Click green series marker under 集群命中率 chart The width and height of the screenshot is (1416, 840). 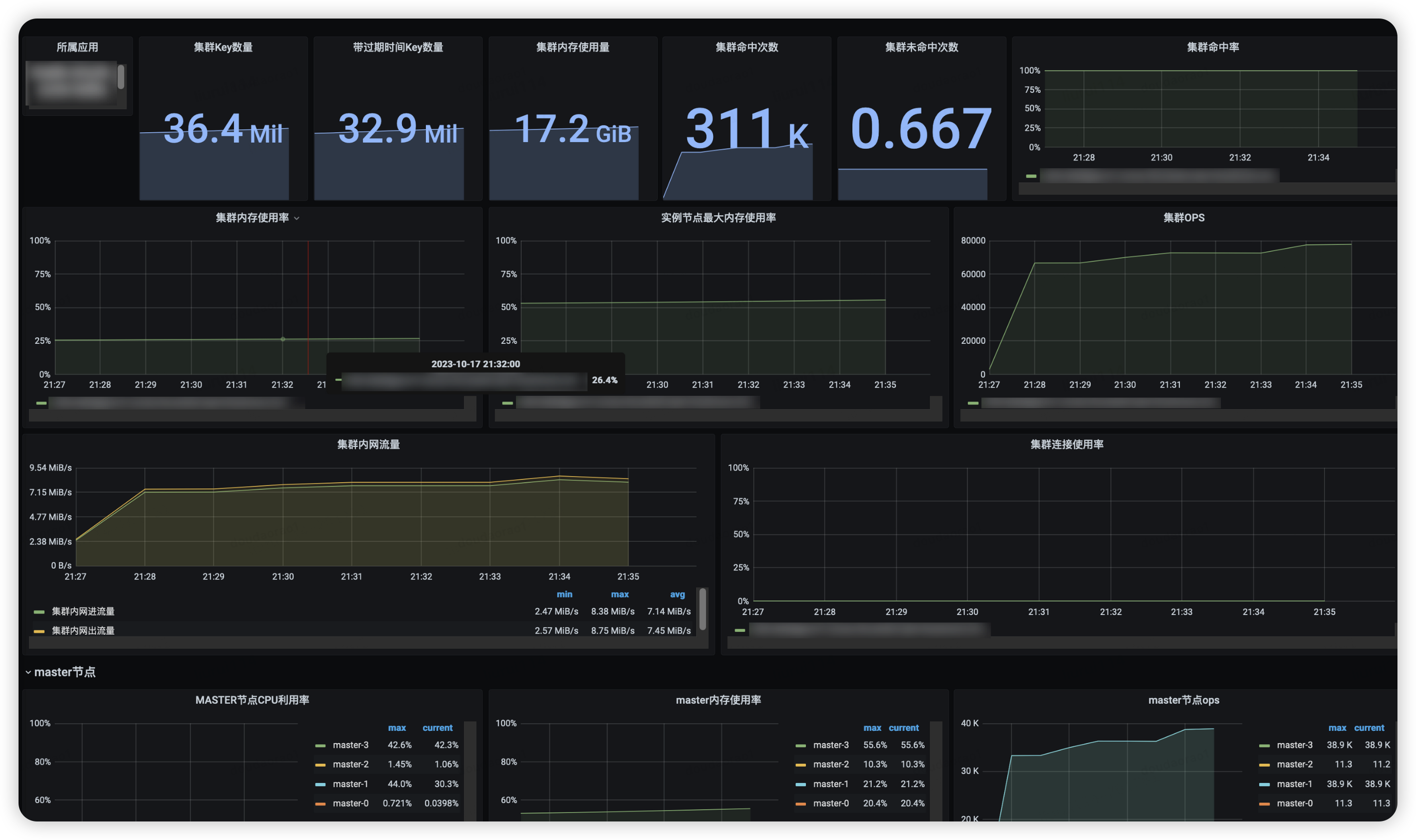point(1031,176)
